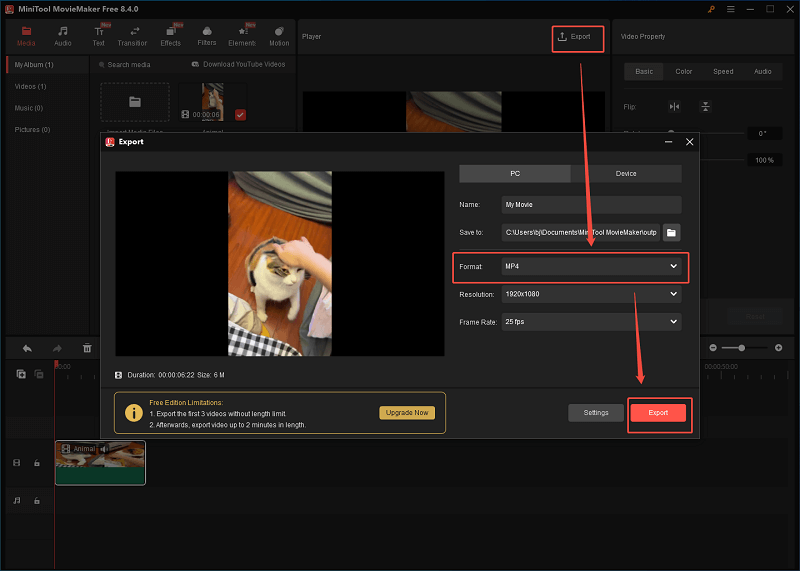The image size is (800, 571).
Task: Click the export preview video image
Action: point(280,264)
